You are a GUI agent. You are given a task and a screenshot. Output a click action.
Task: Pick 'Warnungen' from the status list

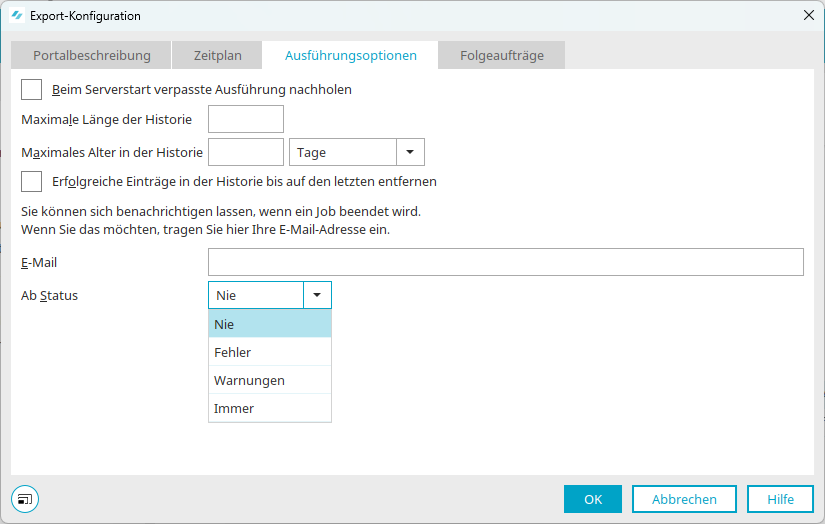pyautogui.click(x=269, y=380)
